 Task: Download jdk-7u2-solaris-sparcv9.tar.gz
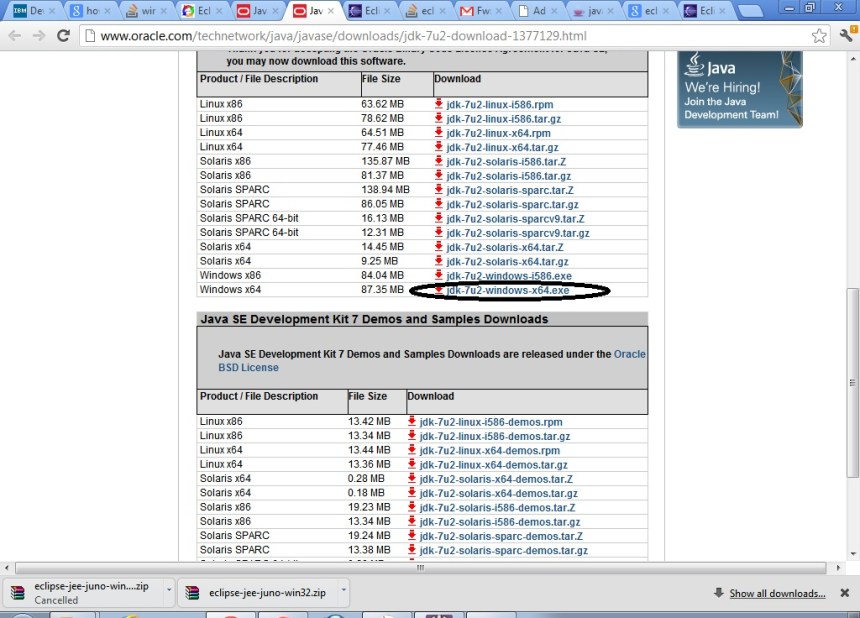(518, 233)
